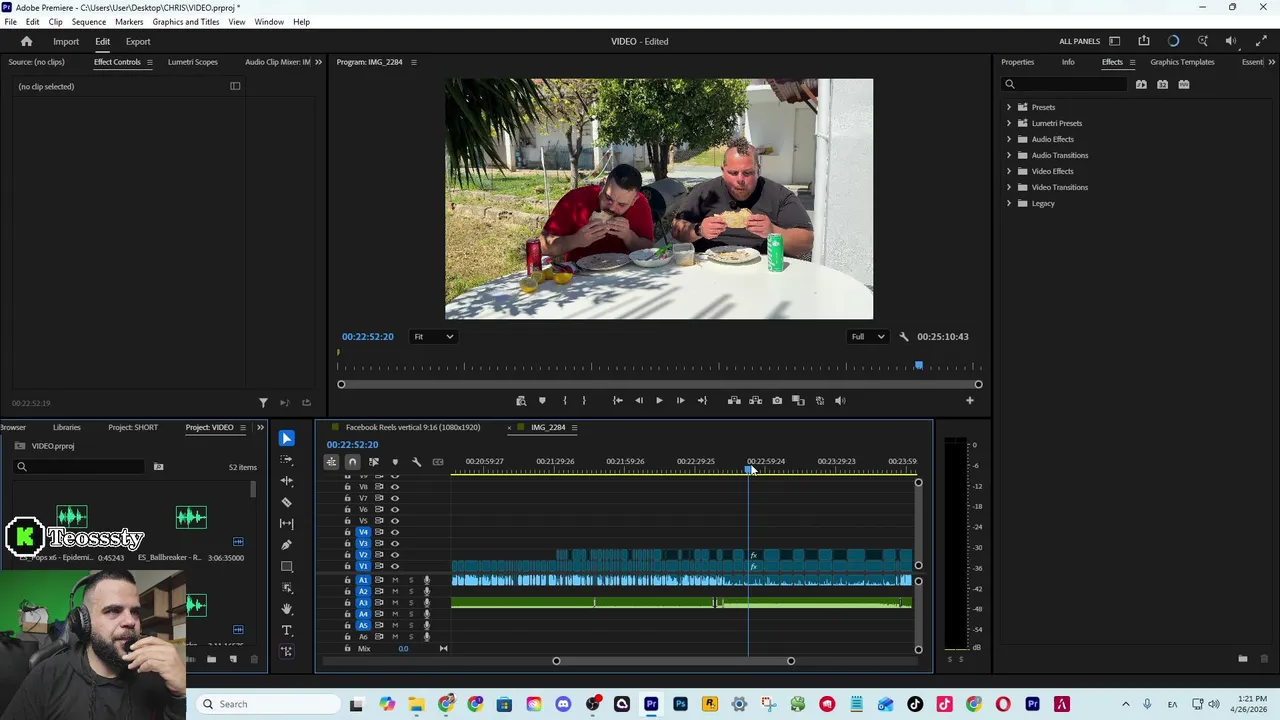Toggle Linked Selection in timeline

pos(374,462)
